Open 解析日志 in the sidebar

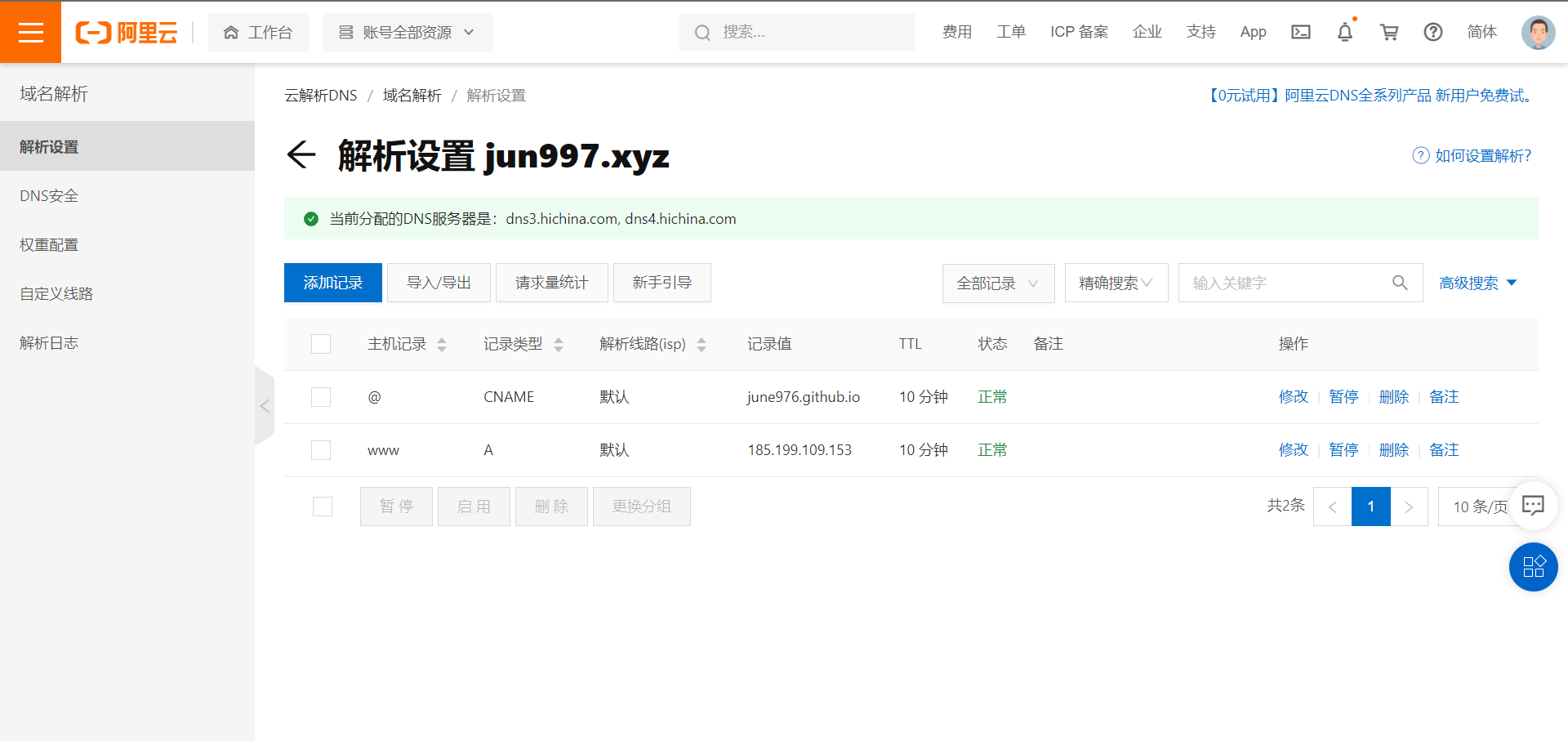click(49, 343)
